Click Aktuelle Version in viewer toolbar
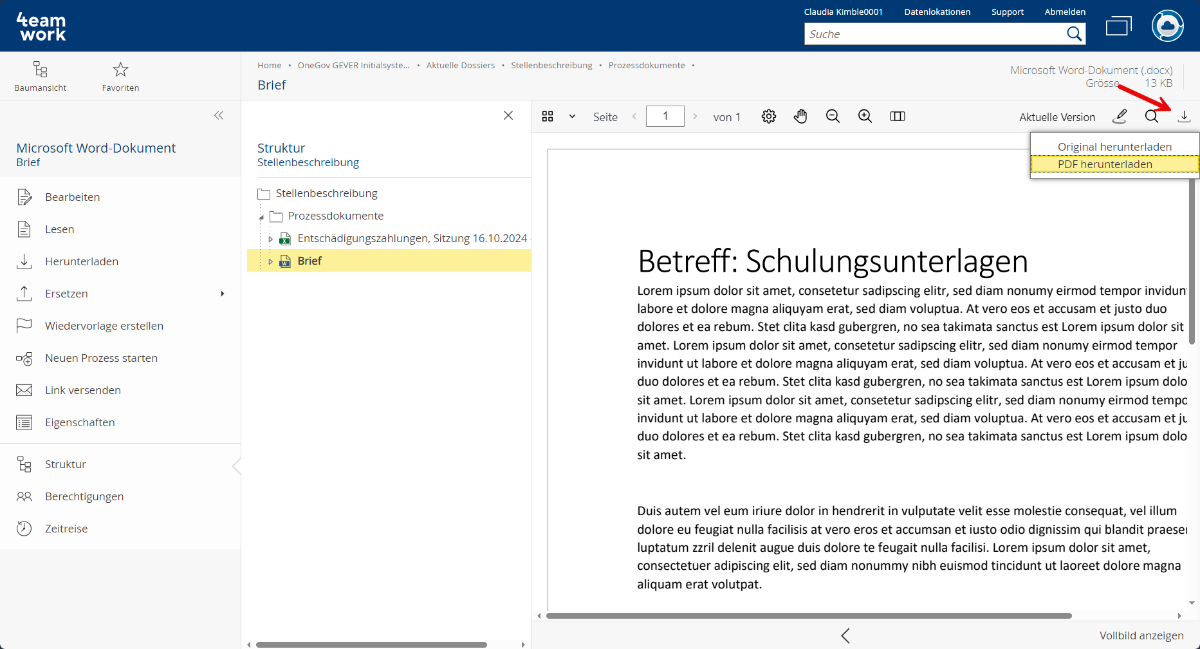Screen dimensions: 1200x649 [x=1057, y=117]
